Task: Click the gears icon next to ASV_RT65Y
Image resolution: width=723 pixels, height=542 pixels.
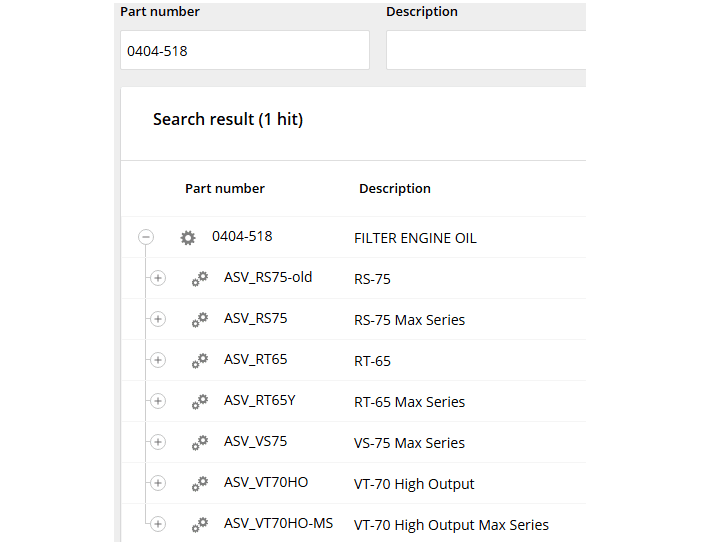Action: [200, 401]
